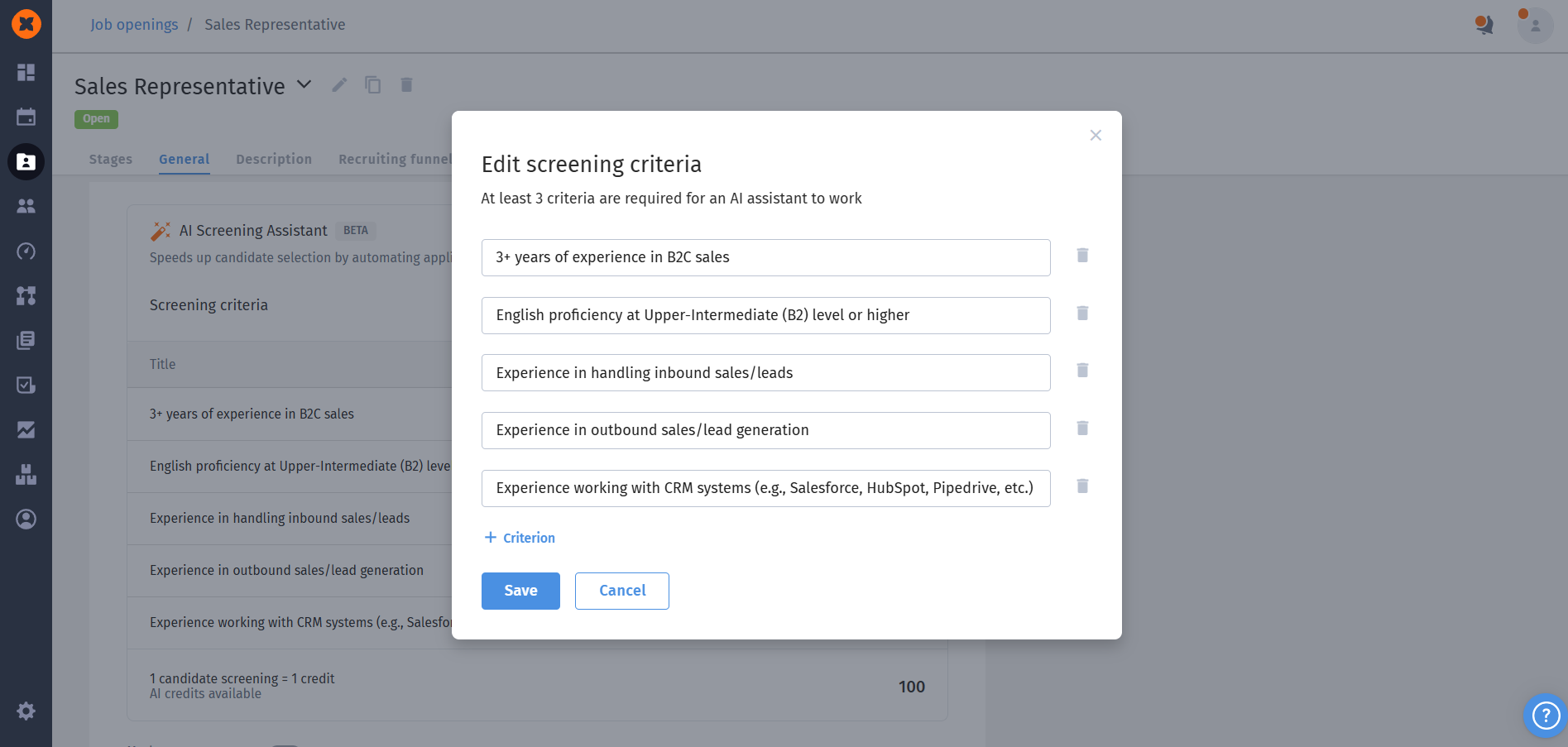The width and height of the screenshot is (1568, 747).
Task: Close the Edit screening criteria dialog
Action: (1096, 136)
